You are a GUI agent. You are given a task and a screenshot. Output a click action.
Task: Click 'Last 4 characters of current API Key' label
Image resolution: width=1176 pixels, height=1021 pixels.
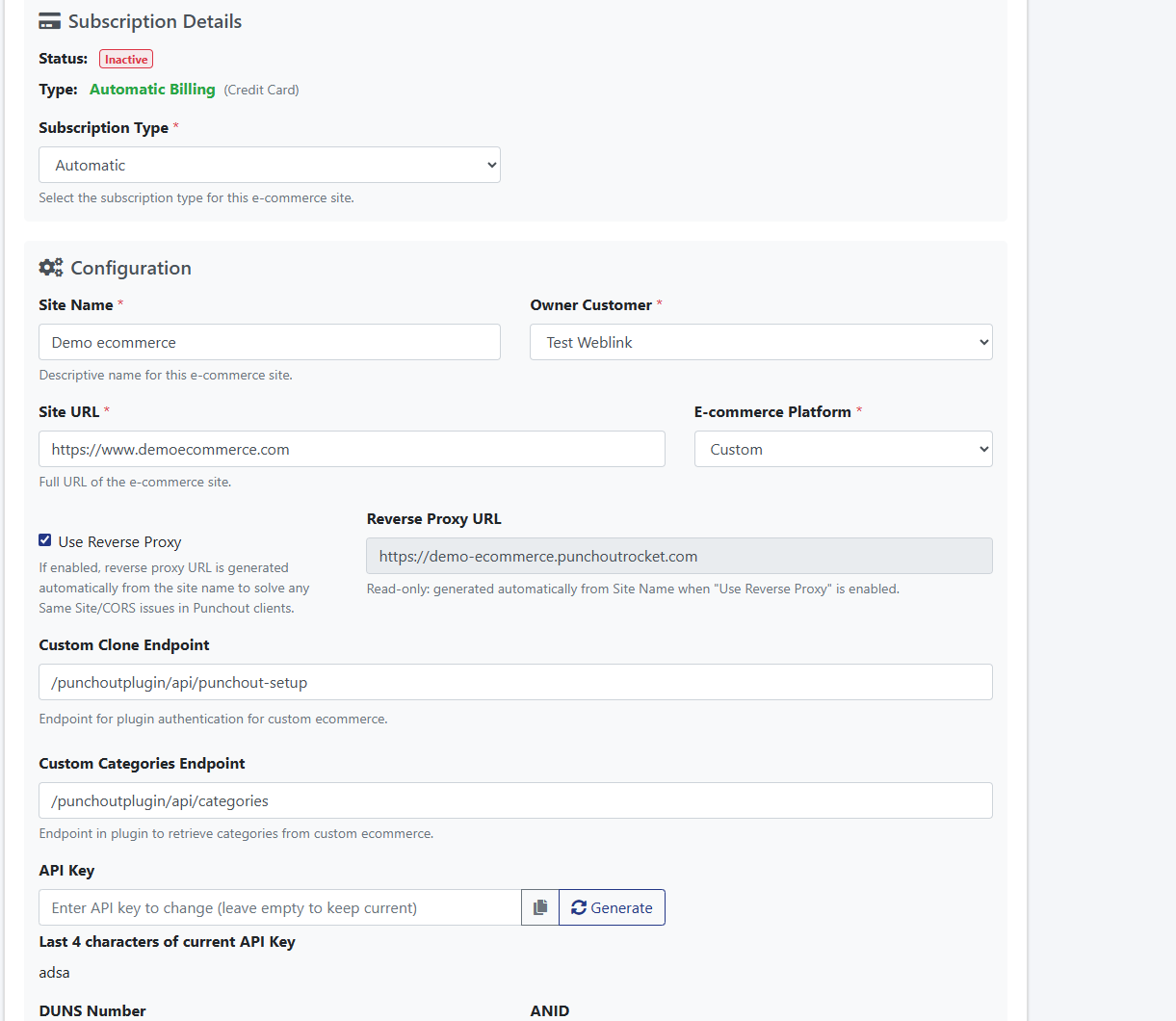[x=167, y=942]
